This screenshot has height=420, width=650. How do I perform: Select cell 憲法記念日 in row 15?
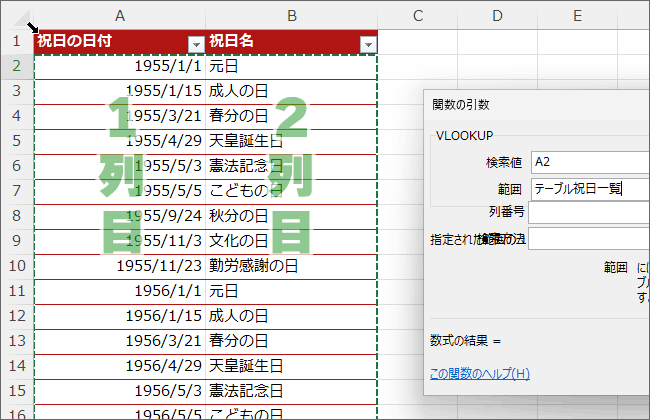pyautogui.click(x=291, y=391)
